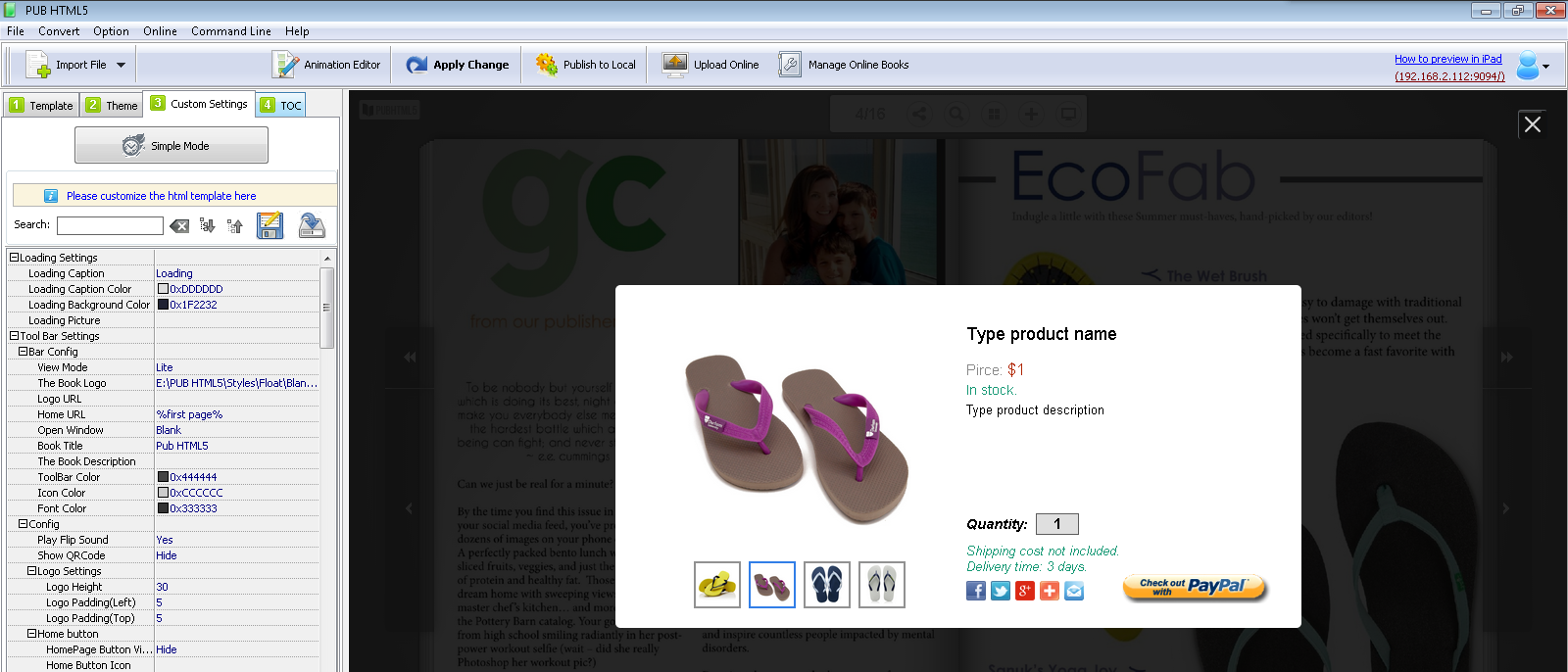Jump to the first page with double-left arrows
The image size is (1568, 672).
[x=410, y=358]
